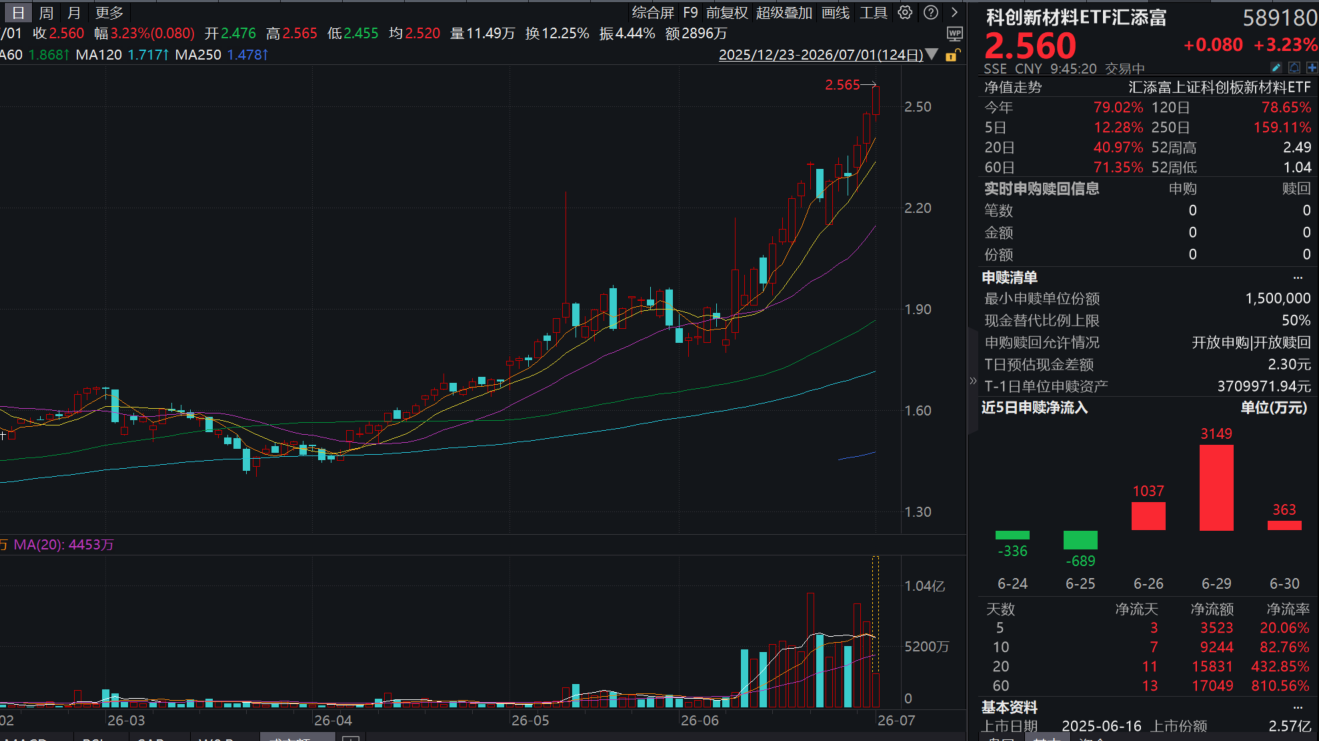This screenshot has width=1319, height=741.
Task: Open the 前复权 adjustment dropdown
Action: pyautogui.click(x=726, y=13)
